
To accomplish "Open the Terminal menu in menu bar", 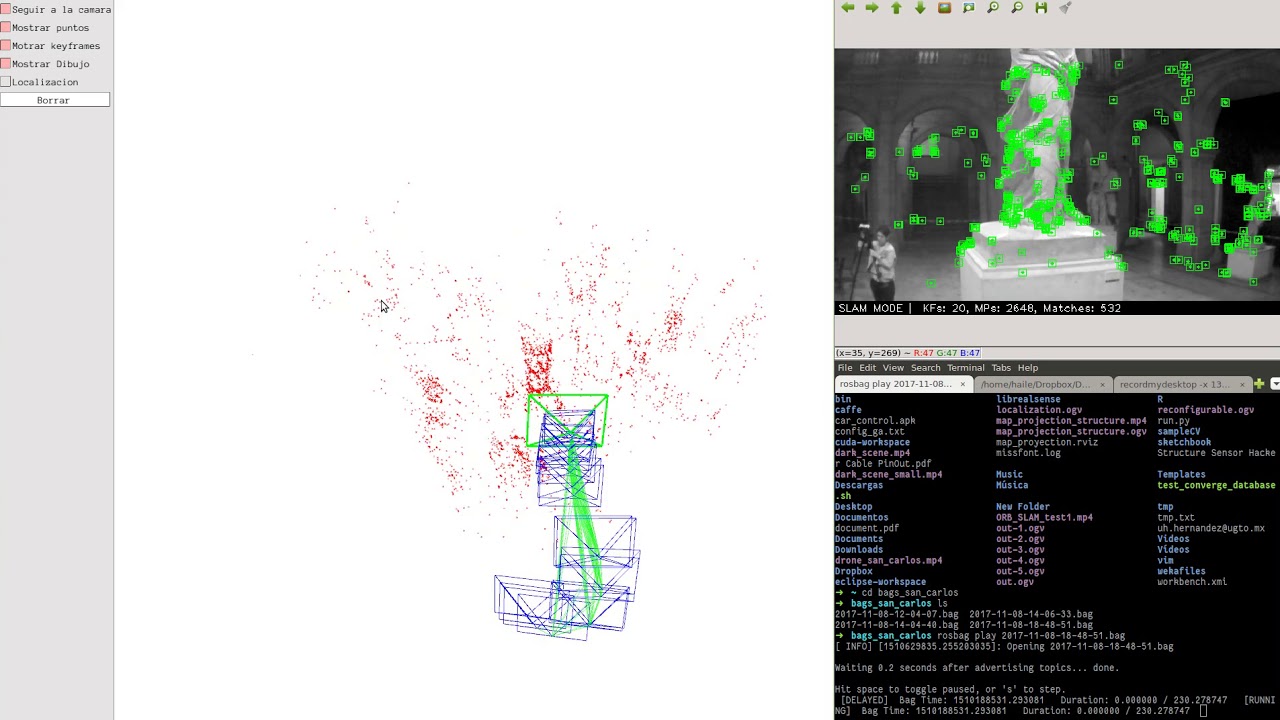I will 965,368.
